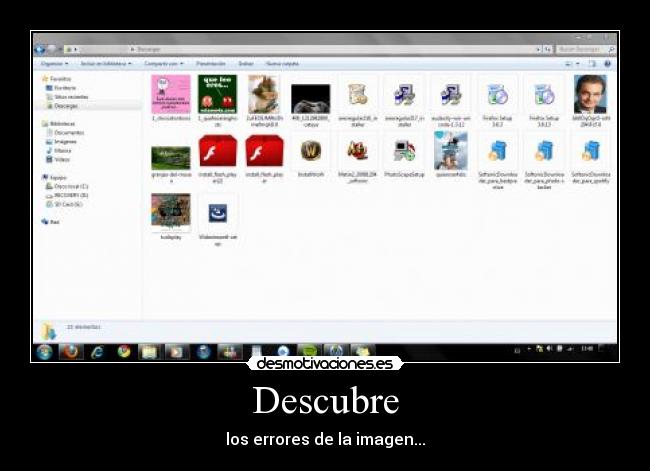Screen dimensions: 650x471
Task: Select Bibliotecas in the navigation pane
Action: point(58,124)
